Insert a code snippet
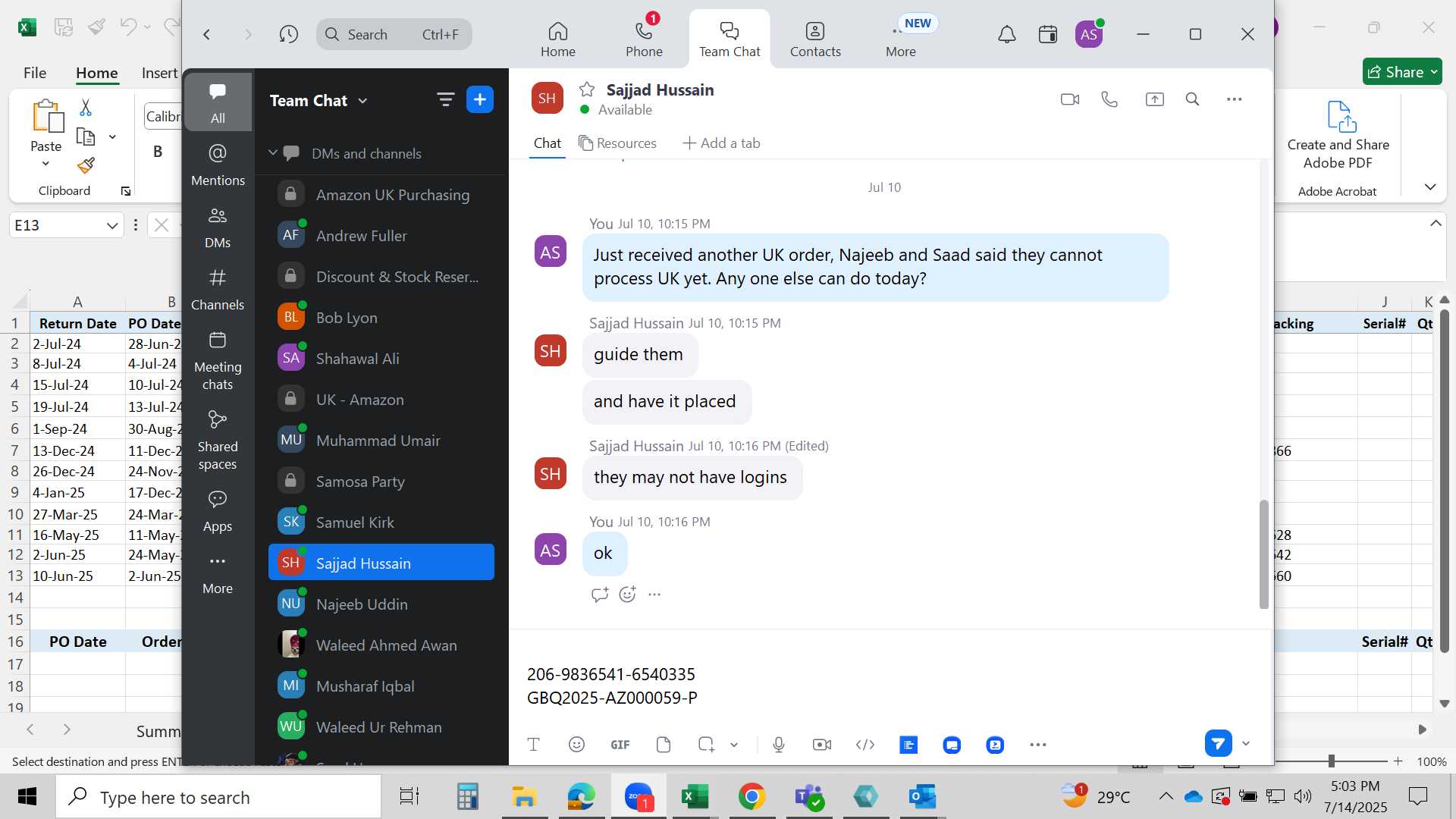The image size is (1456, 819). [865, 745]
